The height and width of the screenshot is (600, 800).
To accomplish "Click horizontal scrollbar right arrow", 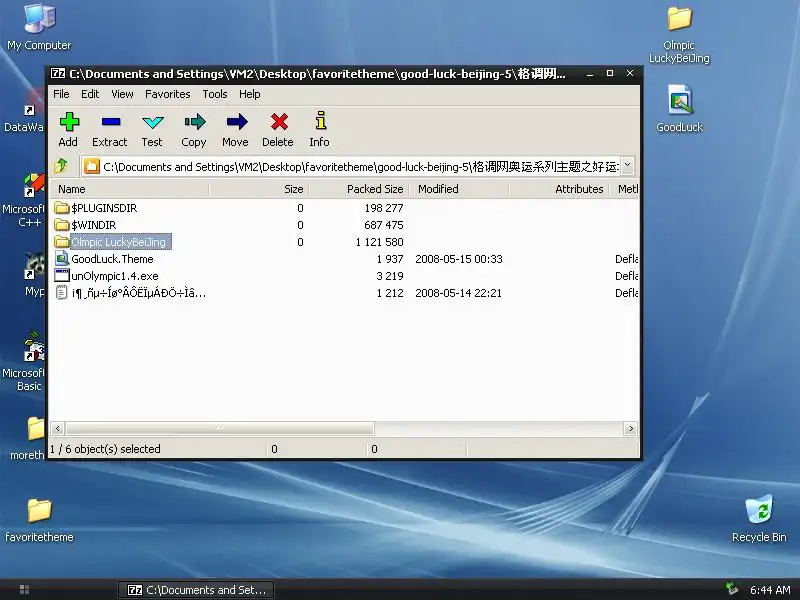I will tap(631, 429).
